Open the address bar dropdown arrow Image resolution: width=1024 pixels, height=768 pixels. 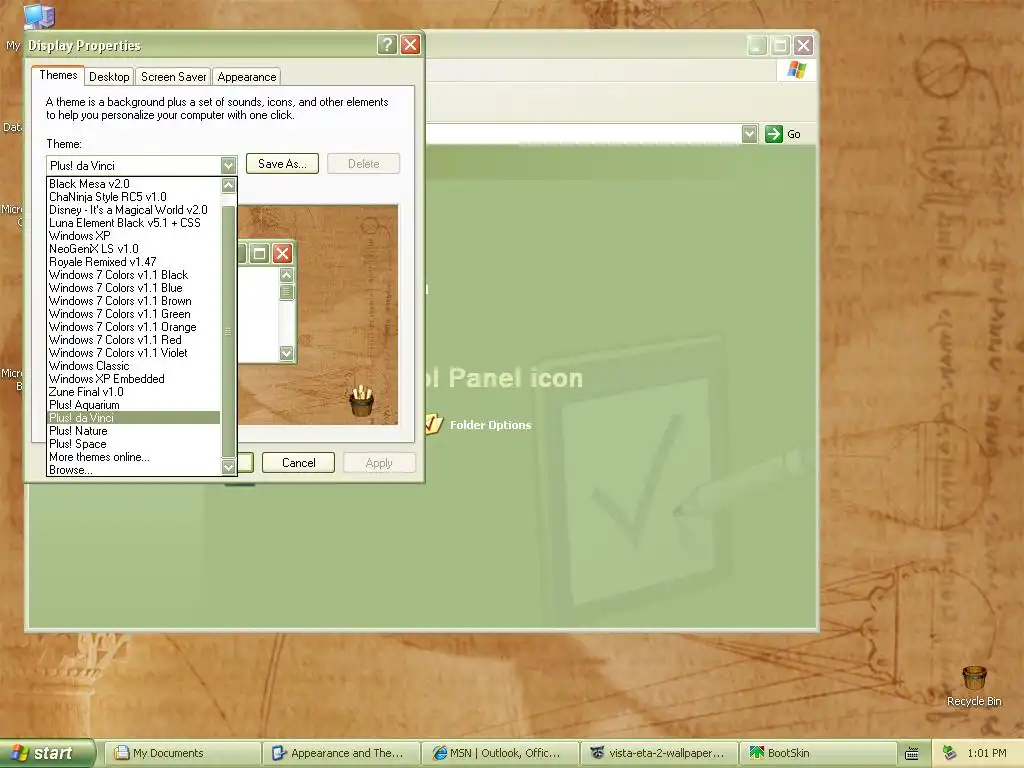[x=749, y=134]
